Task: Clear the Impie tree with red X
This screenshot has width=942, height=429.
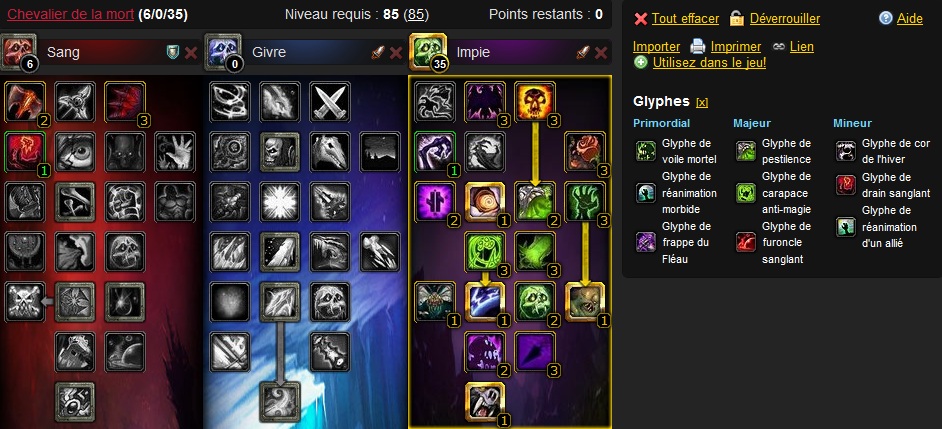Action: [601, 53]
